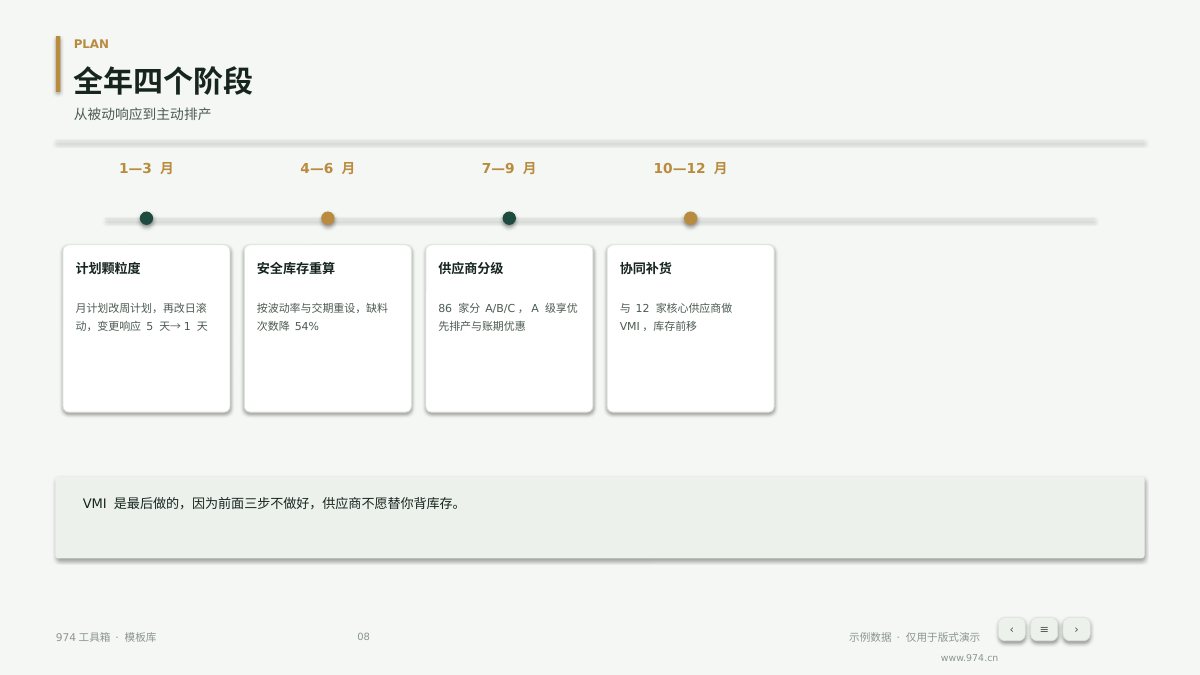Click the footer text 示例数据 · 仅用于版式演示
The height and width of the screenshot is (675, 1200).
point(914,637)
